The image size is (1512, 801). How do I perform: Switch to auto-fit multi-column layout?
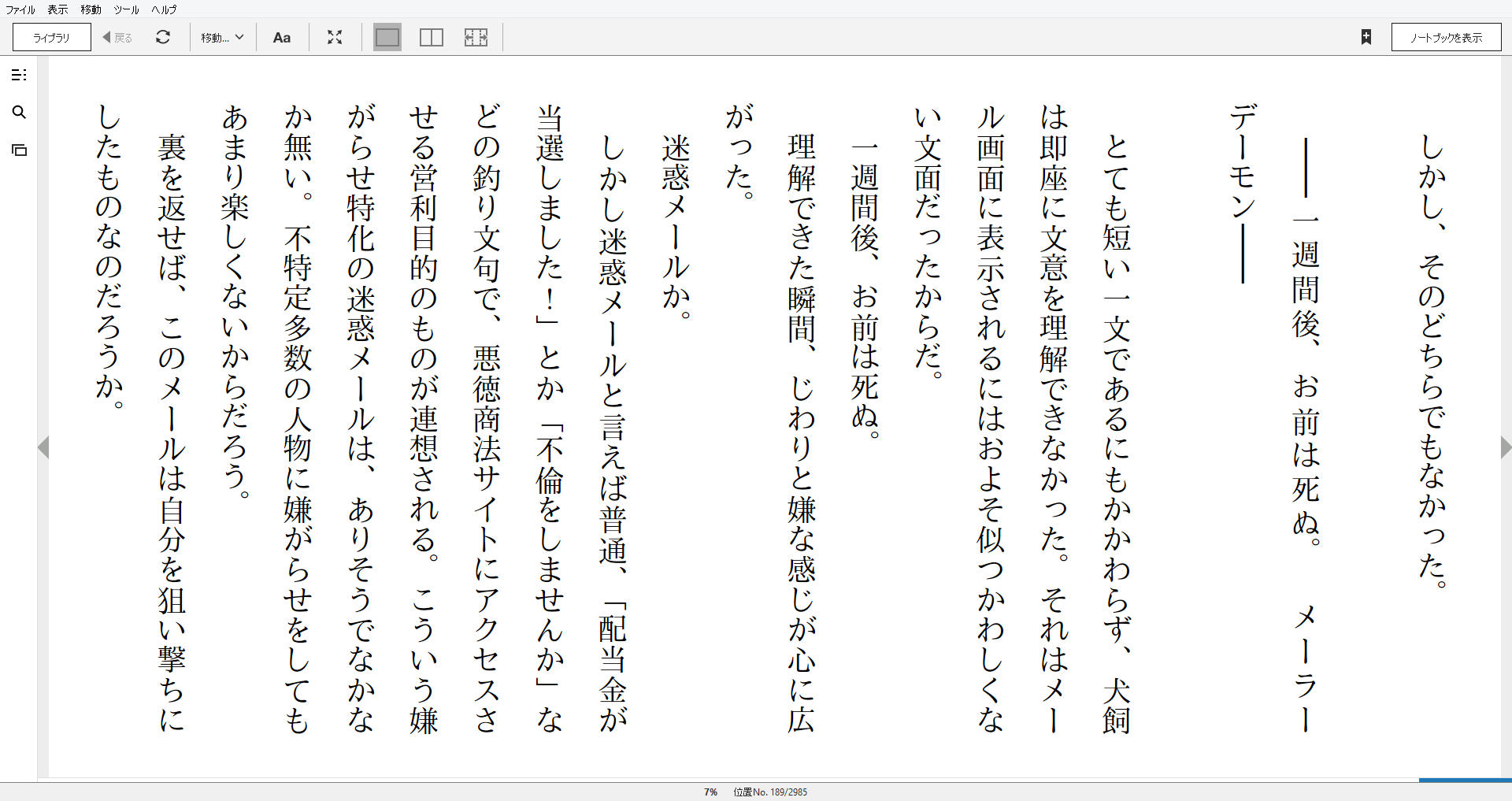click(x=476, y=37)
